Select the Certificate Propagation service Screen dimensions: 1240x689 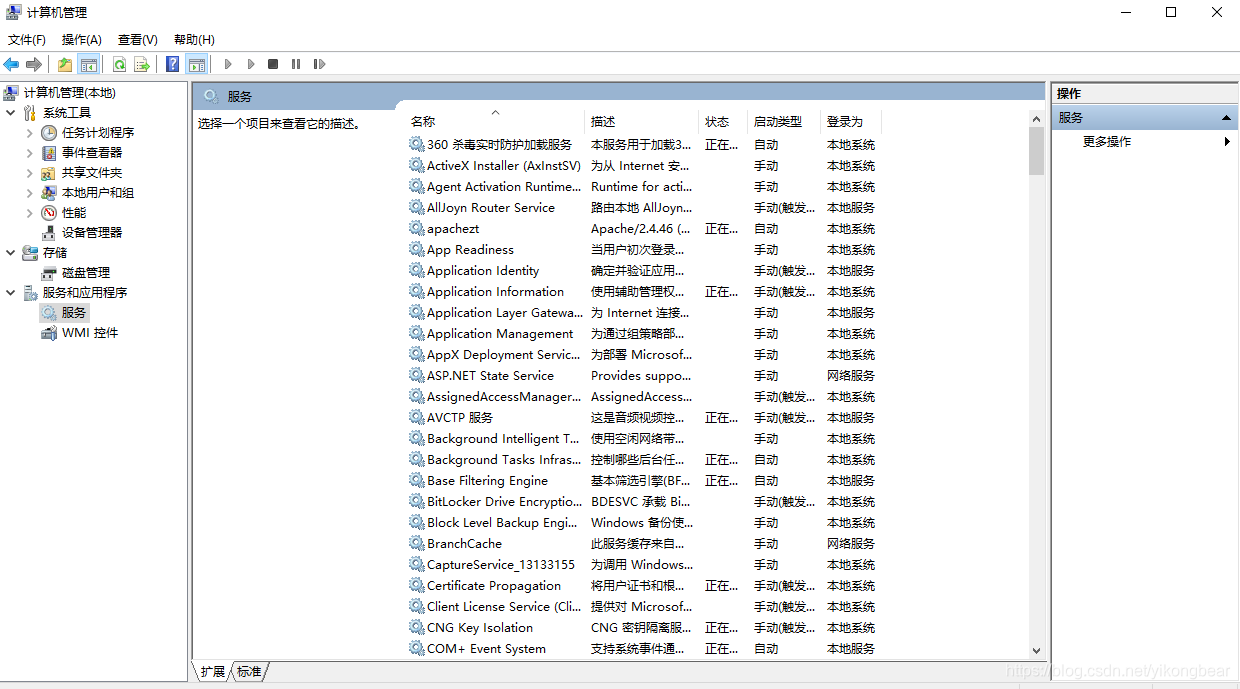494,586
